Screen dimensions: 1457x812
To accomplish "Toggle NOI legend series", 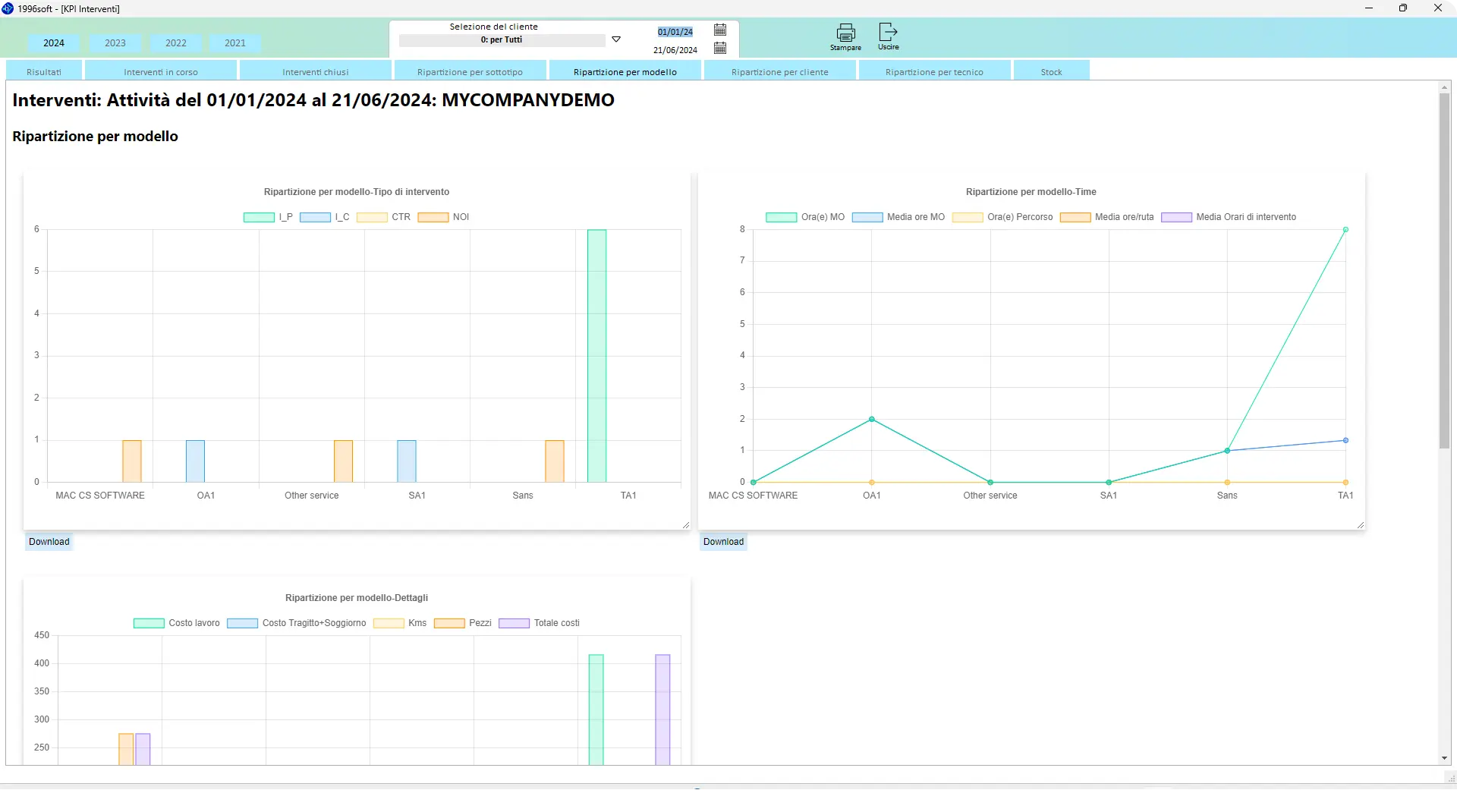I will (x=443, y=217).
